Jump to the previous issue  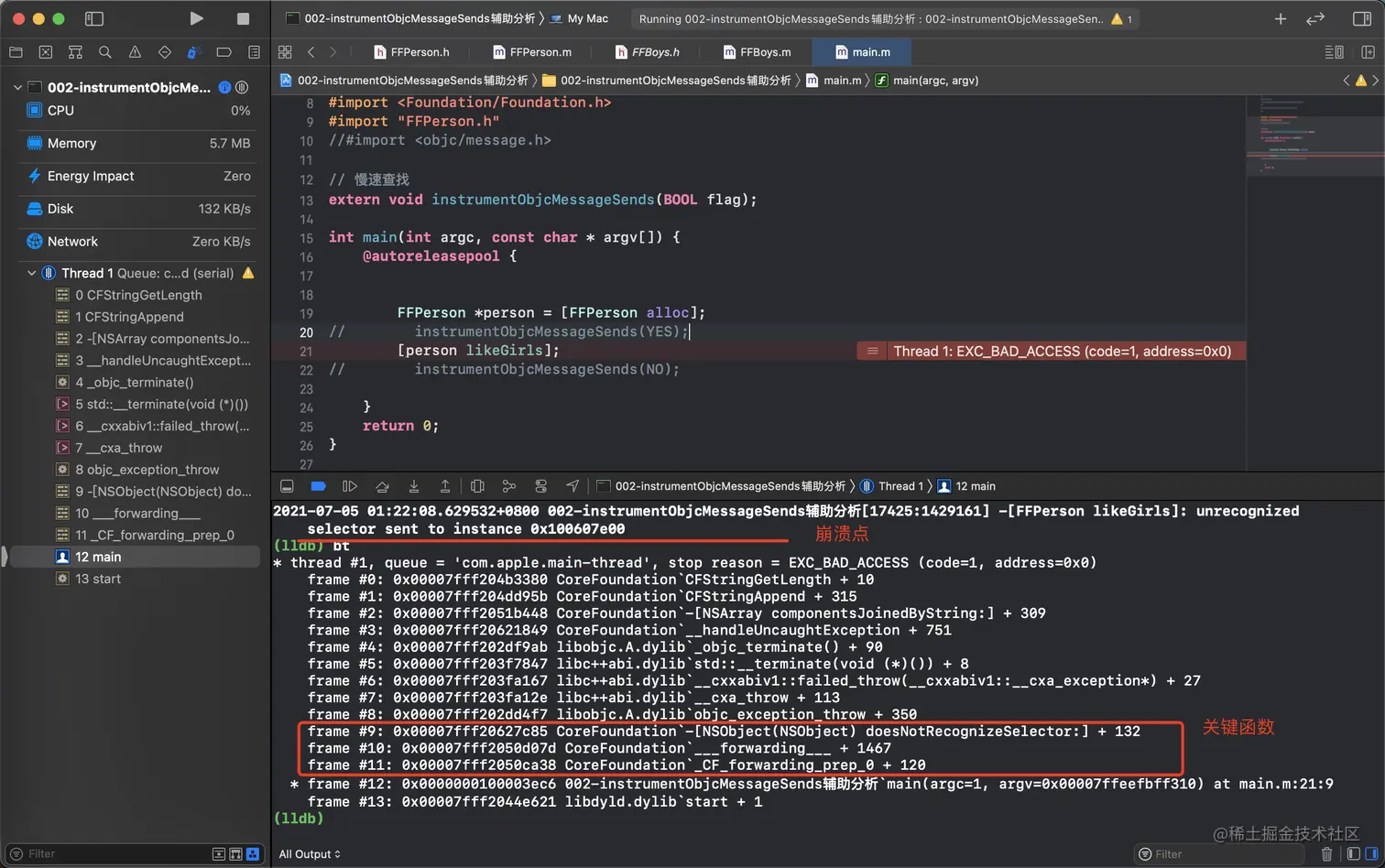[x=1347, y=81]
